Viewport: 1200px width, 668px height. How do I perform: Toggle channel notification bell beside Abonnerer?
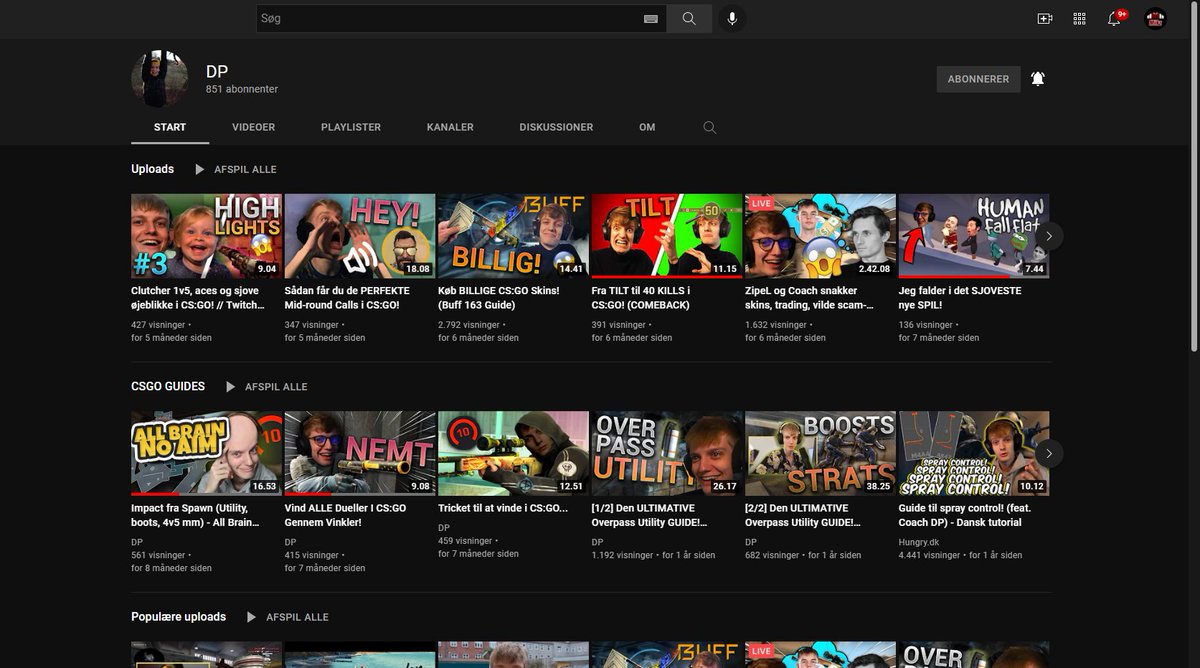(x=1038, y=79)
